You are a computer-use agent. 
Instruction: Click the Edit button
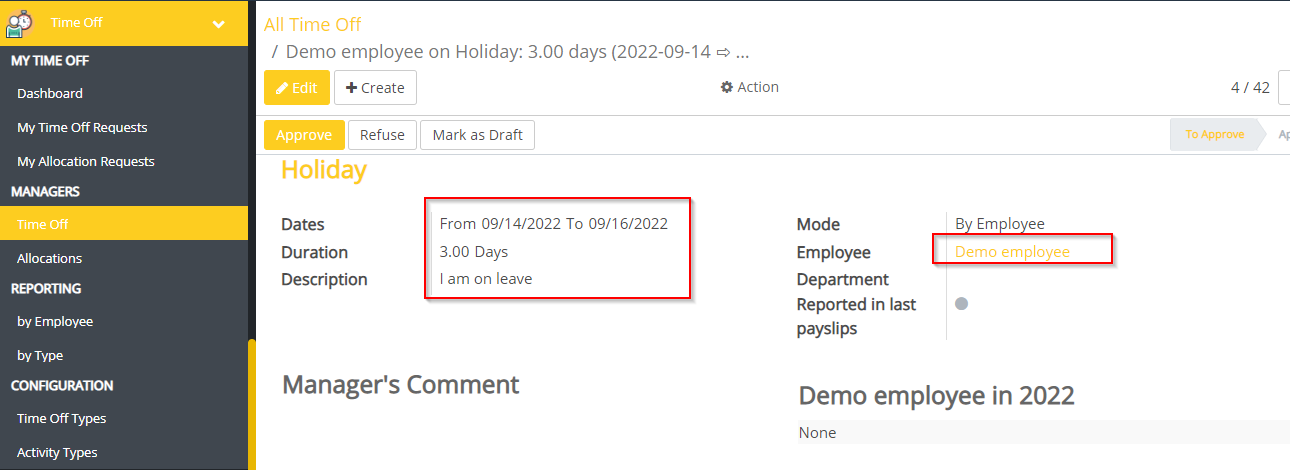tap(297, 88)
